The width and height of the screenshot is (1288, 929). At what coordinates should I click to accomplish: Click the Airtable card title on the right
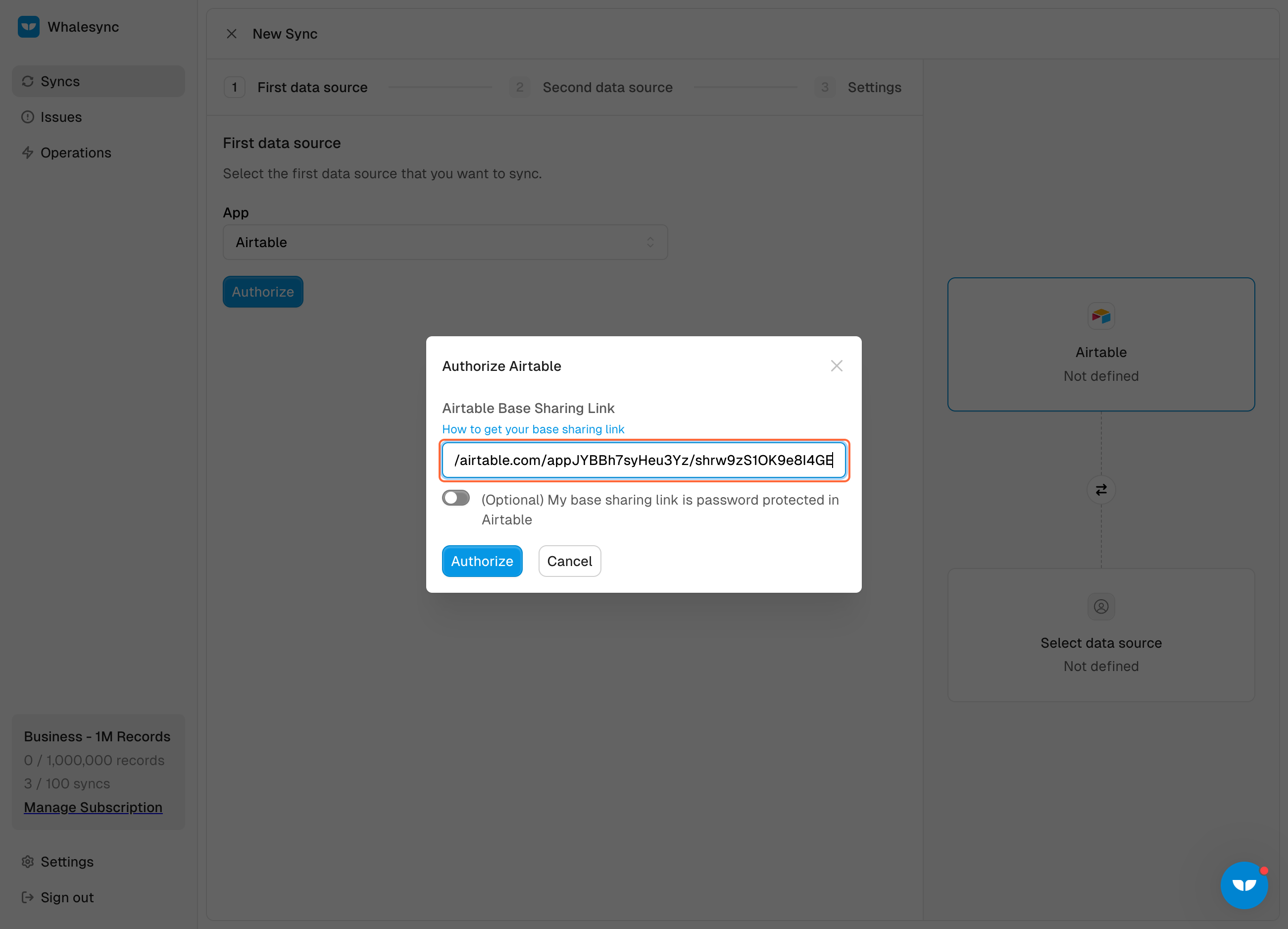(x=1101, y=353)
